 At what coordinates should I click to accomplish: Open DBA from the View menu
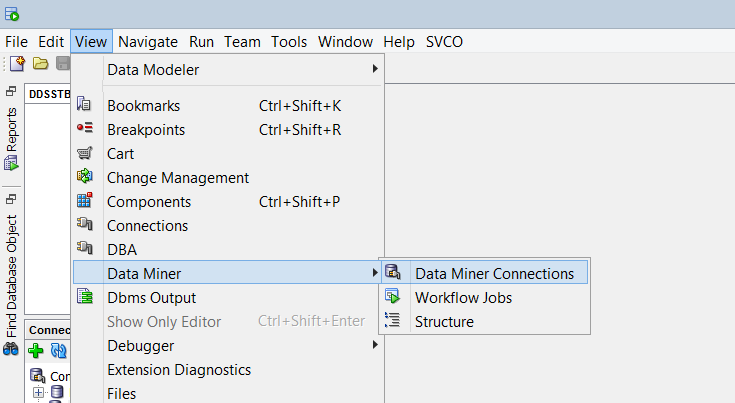point(228,250)
